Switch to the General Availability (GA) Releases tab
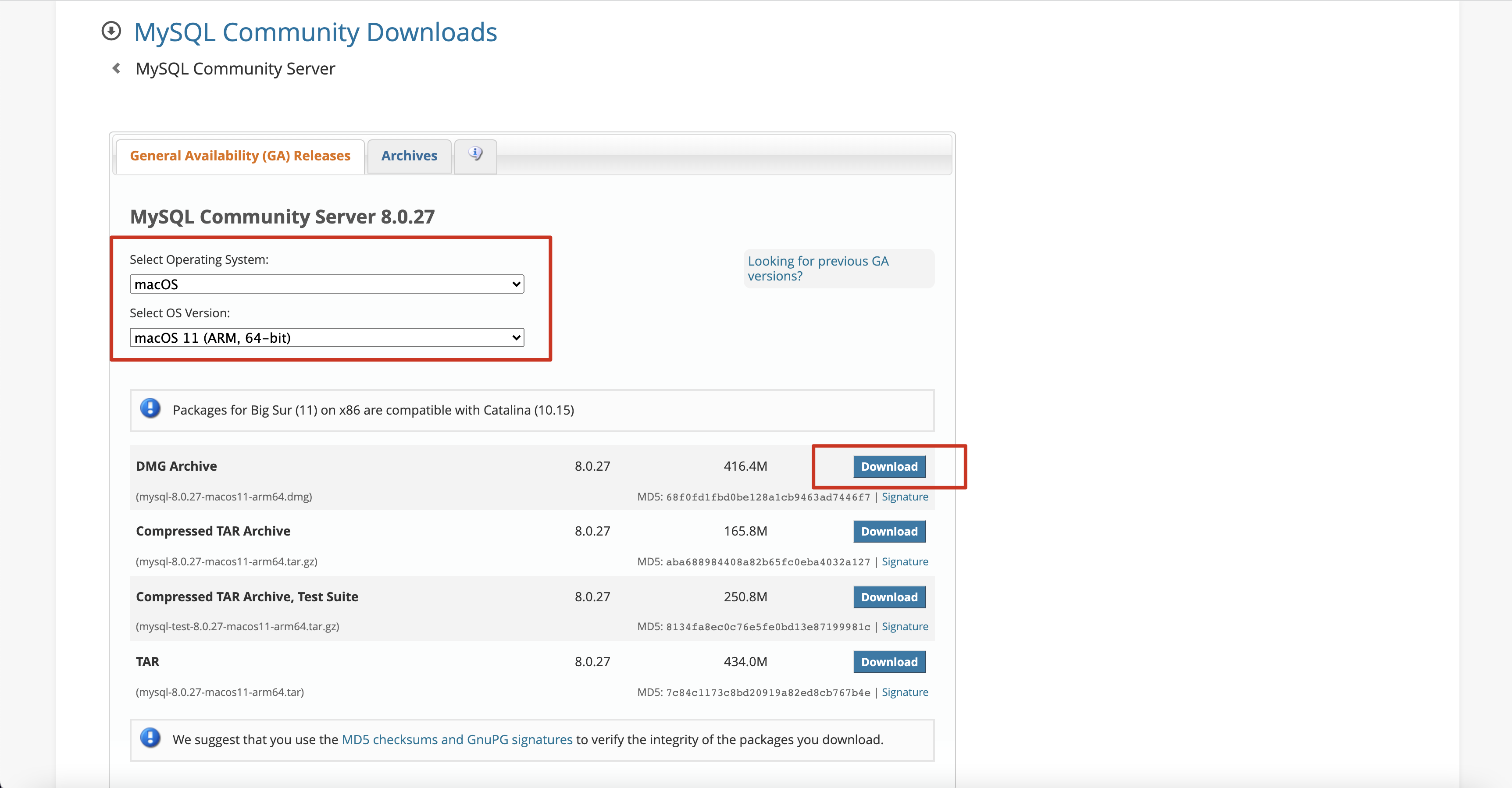 tap(240, 156)
